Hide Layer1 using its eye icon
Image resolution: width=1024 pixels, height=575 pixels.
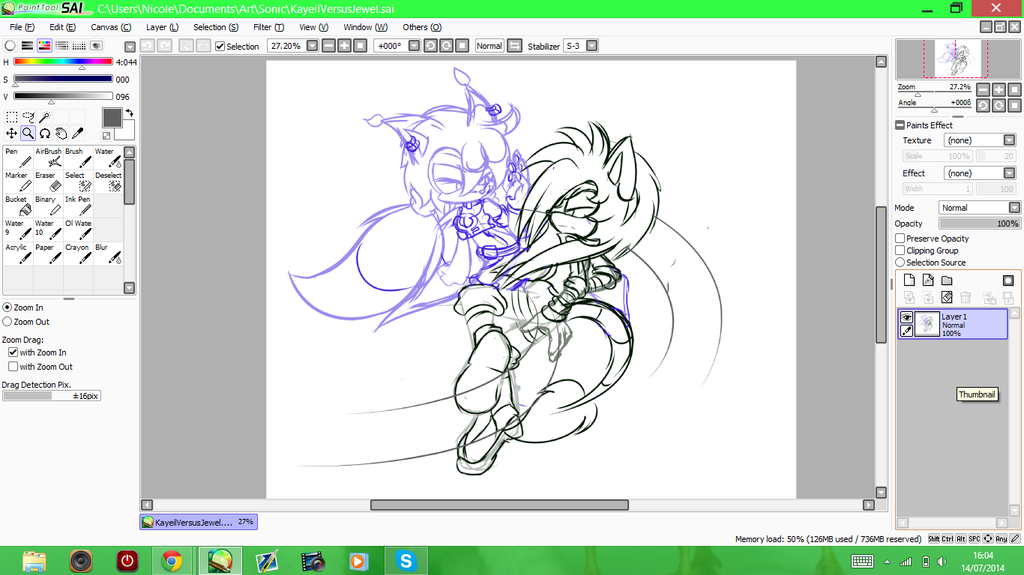click(906, 318)
